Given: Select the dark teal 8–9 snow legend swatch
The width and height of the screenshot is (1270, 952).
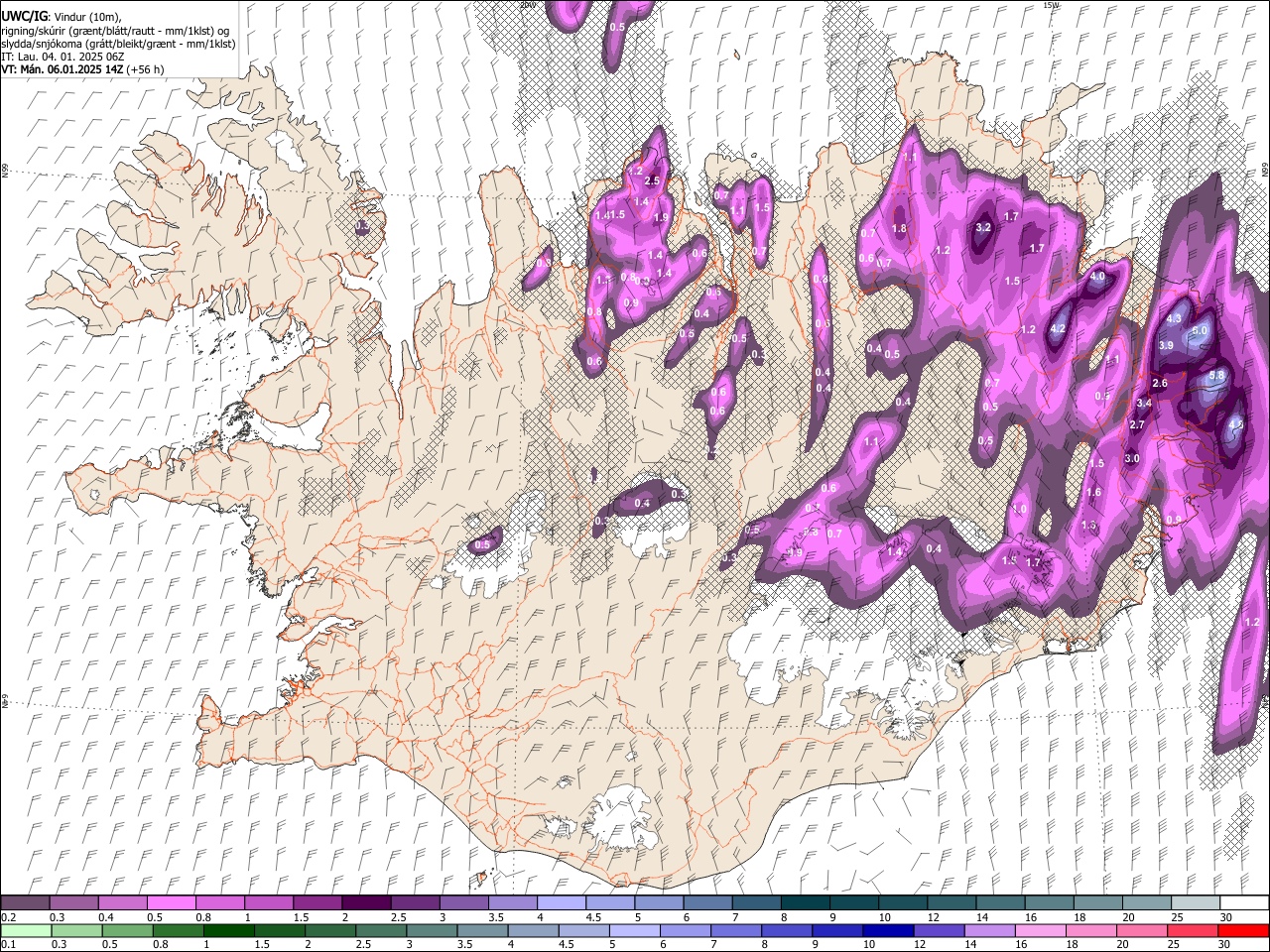Looking at the screenshot, I should [x=806, y=902].
